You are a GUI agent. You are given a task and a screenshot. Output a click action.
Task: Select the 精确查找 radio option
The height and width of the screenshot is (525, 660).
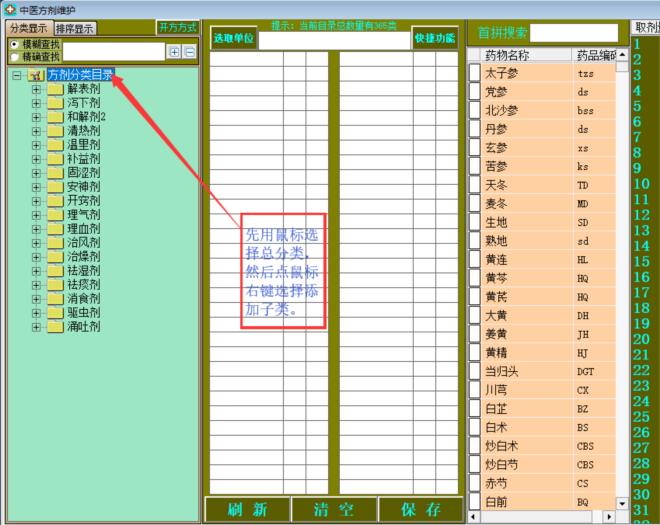tap(13, 57)
